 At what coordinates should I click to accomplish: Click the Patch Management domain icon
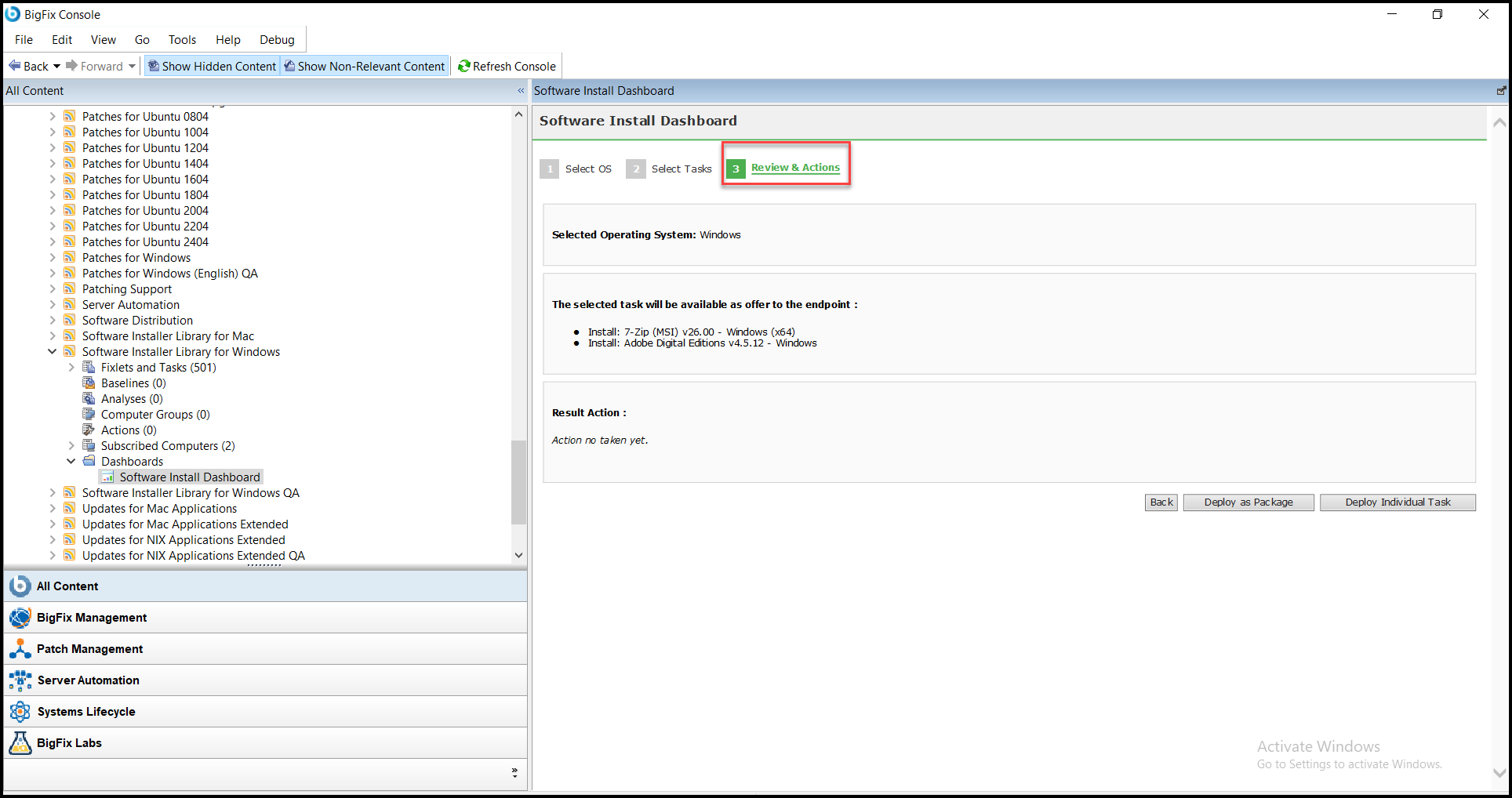[20, 648]
